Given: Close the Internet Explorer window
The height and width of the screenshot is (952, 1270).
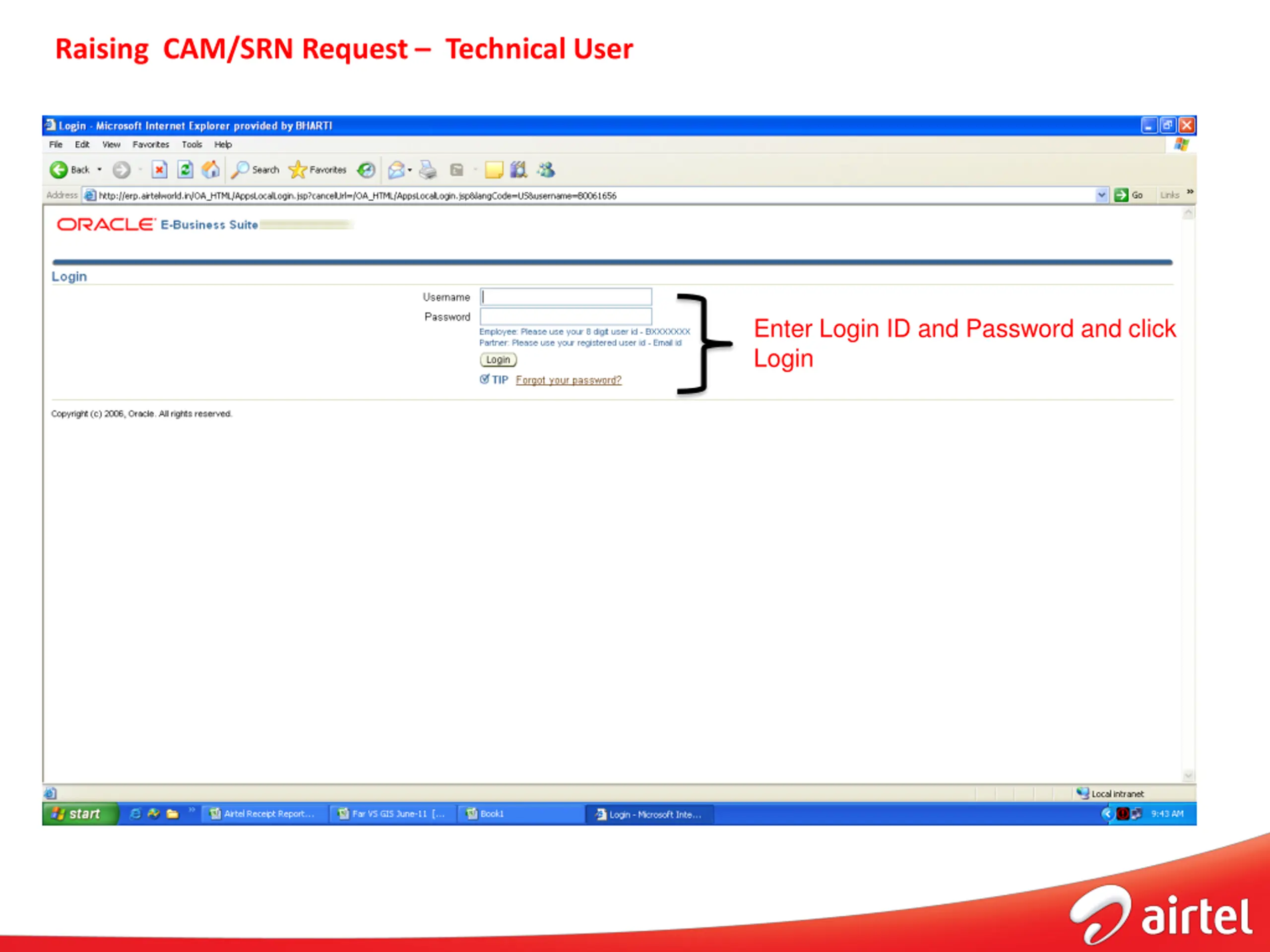Looking at the screenshot, I should tap(1187, 125).
